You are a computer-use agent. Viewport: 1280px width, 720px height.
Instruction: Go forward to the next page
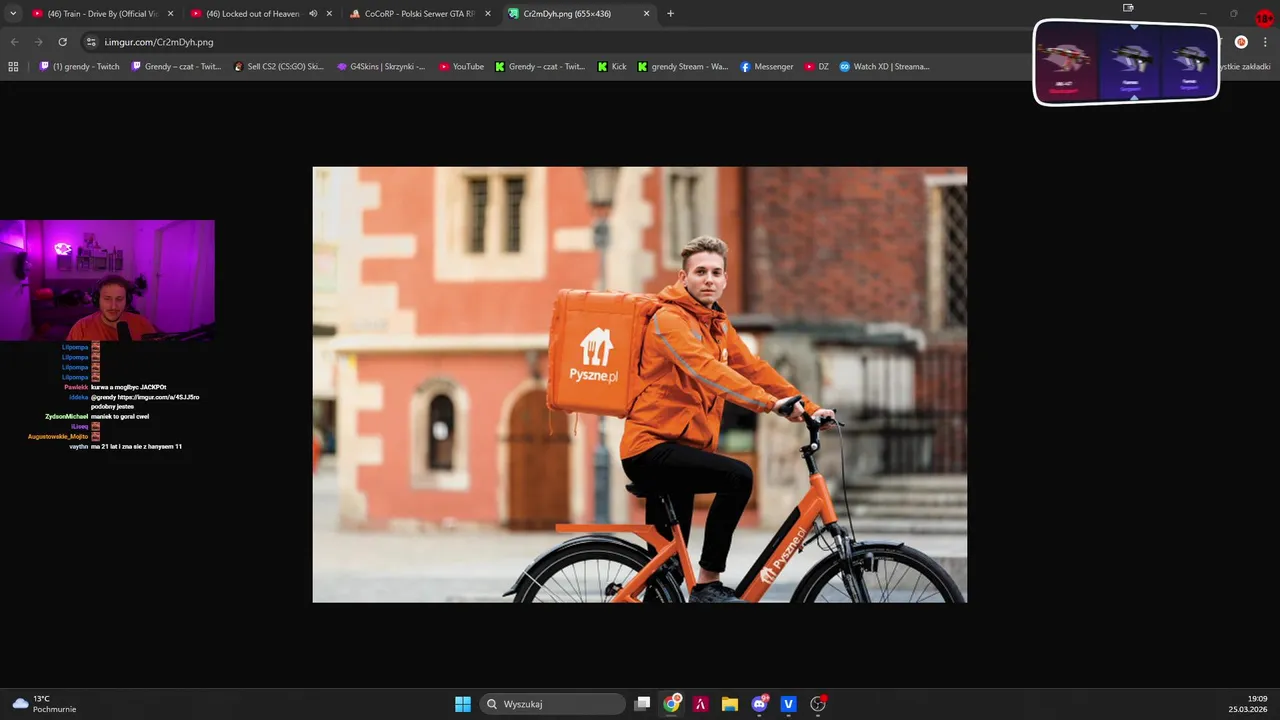coord(38,42)
